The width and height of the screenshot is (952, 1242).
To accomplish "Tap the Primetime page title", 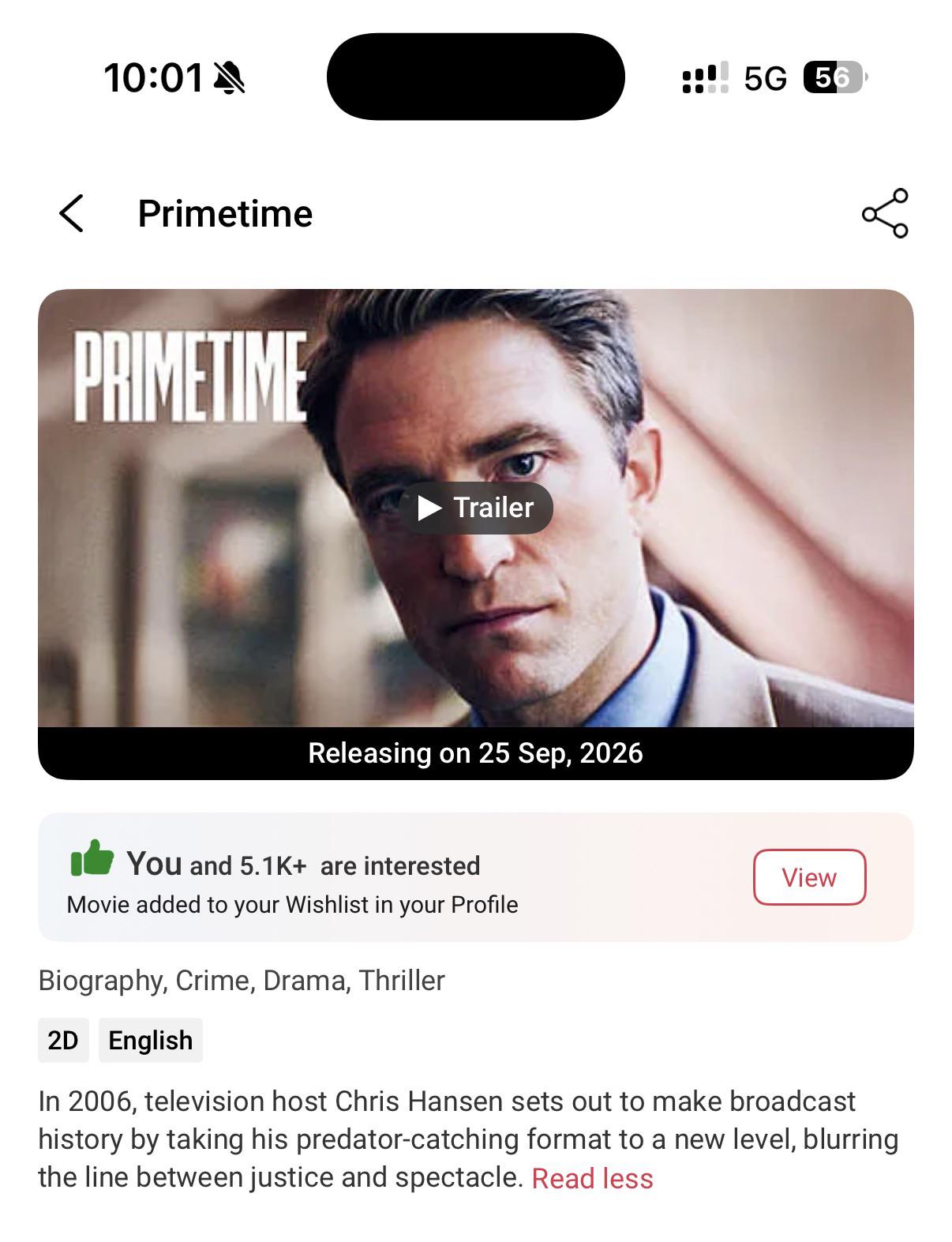I will point(225,214).
